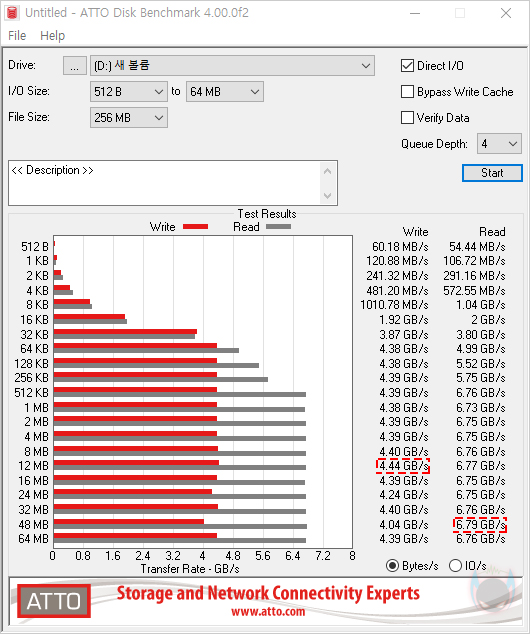
Task: Click the ATTO logo in the banner
Action: point(54,601)
